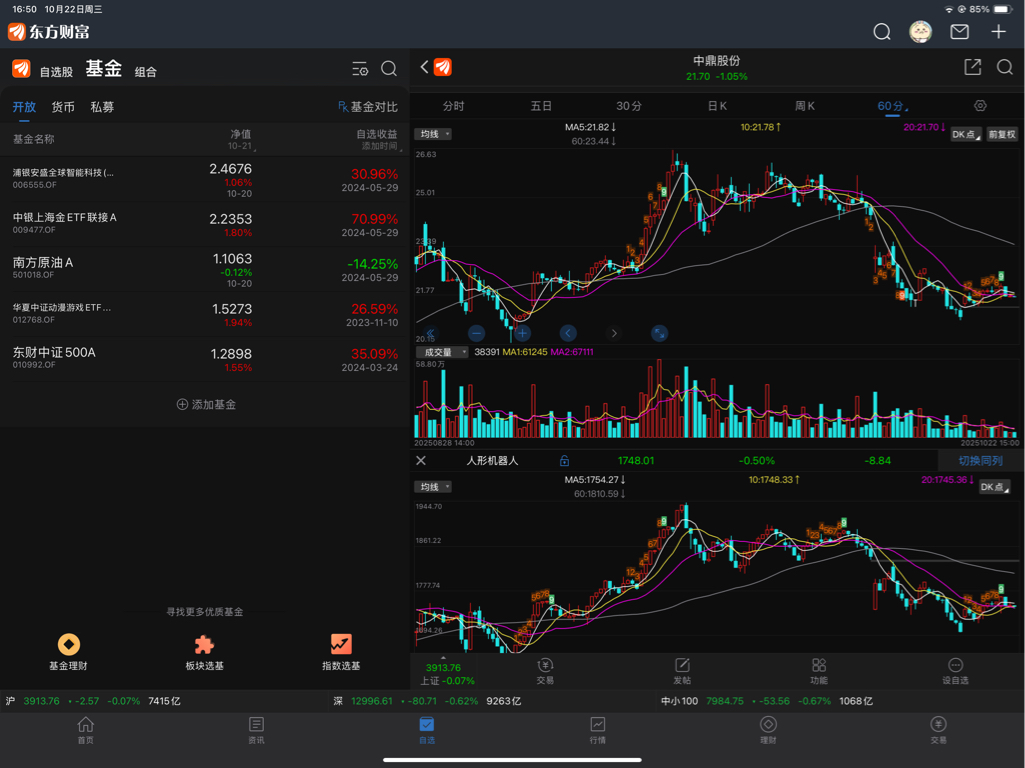Search funds in left panel
Screen dimensions: 1025x768
[389, 69]
